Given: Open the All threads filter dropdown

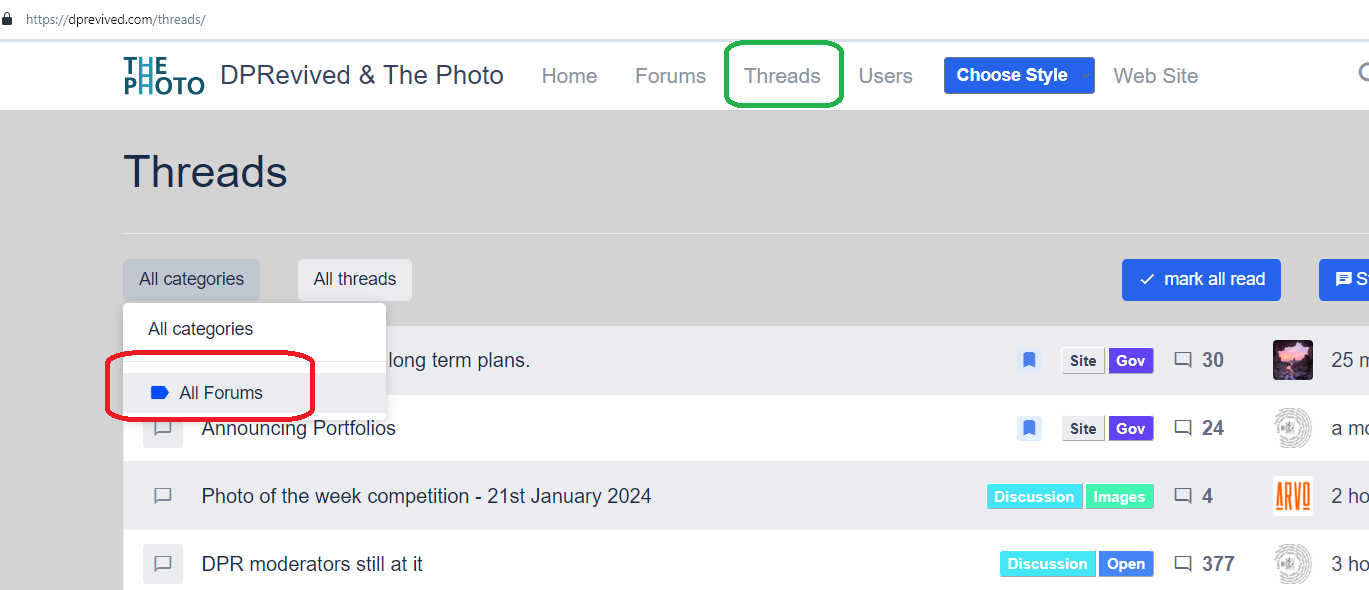Looking at the screenshot, I should coord(354,279).
